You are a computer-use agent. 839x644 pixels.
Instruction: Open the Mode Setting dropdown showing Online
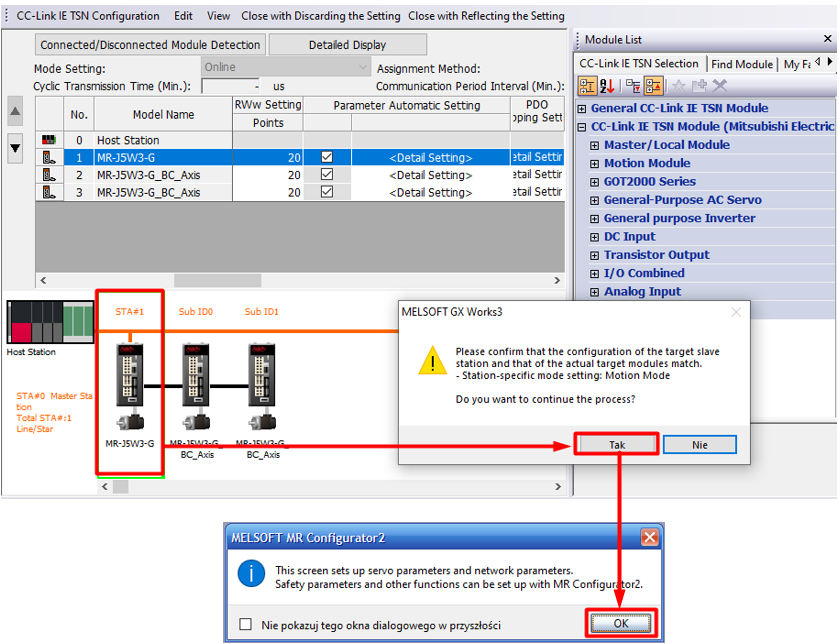(x=286, y=67)
